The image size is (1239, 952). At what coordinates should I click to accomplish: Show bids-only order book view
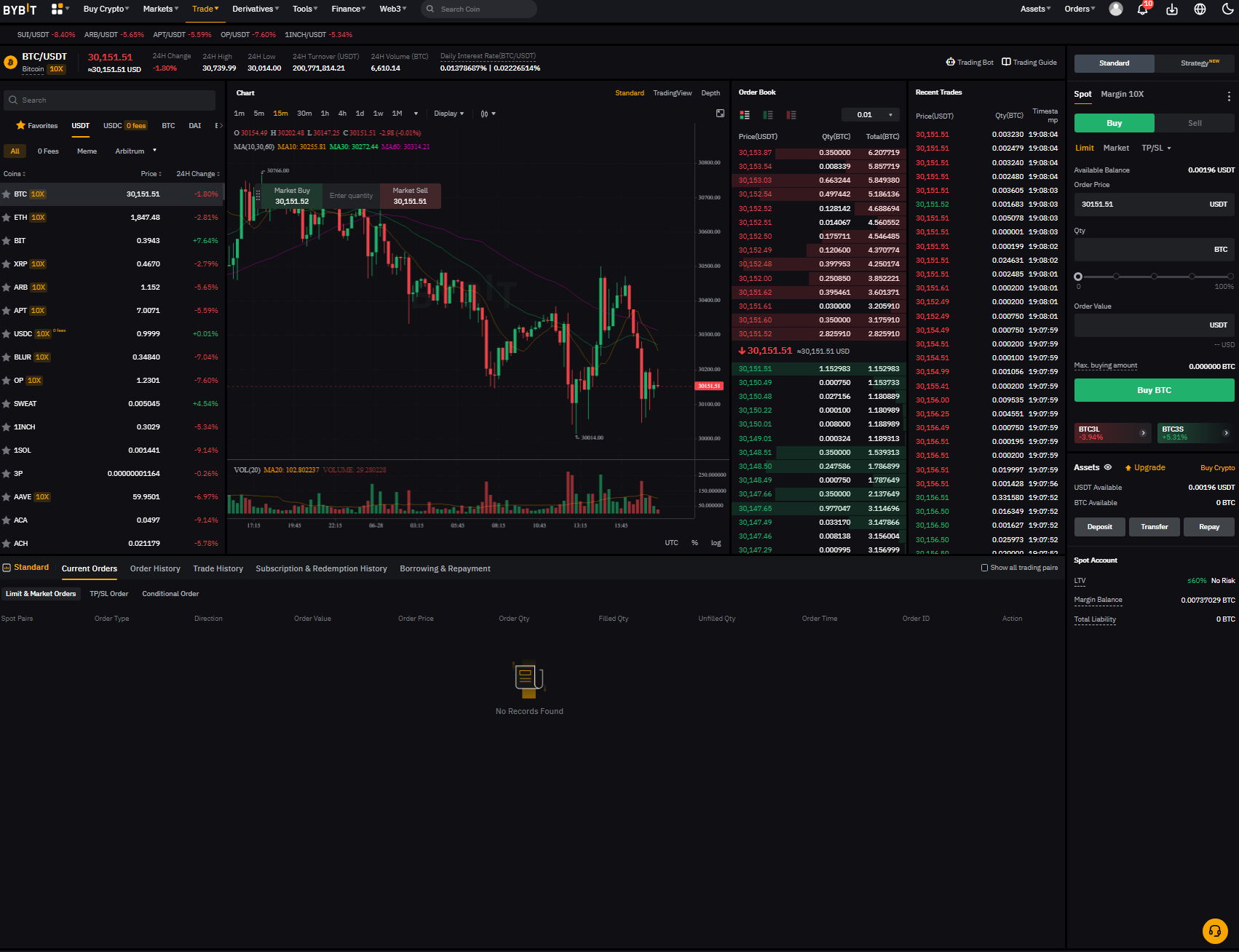click(768, 115)
